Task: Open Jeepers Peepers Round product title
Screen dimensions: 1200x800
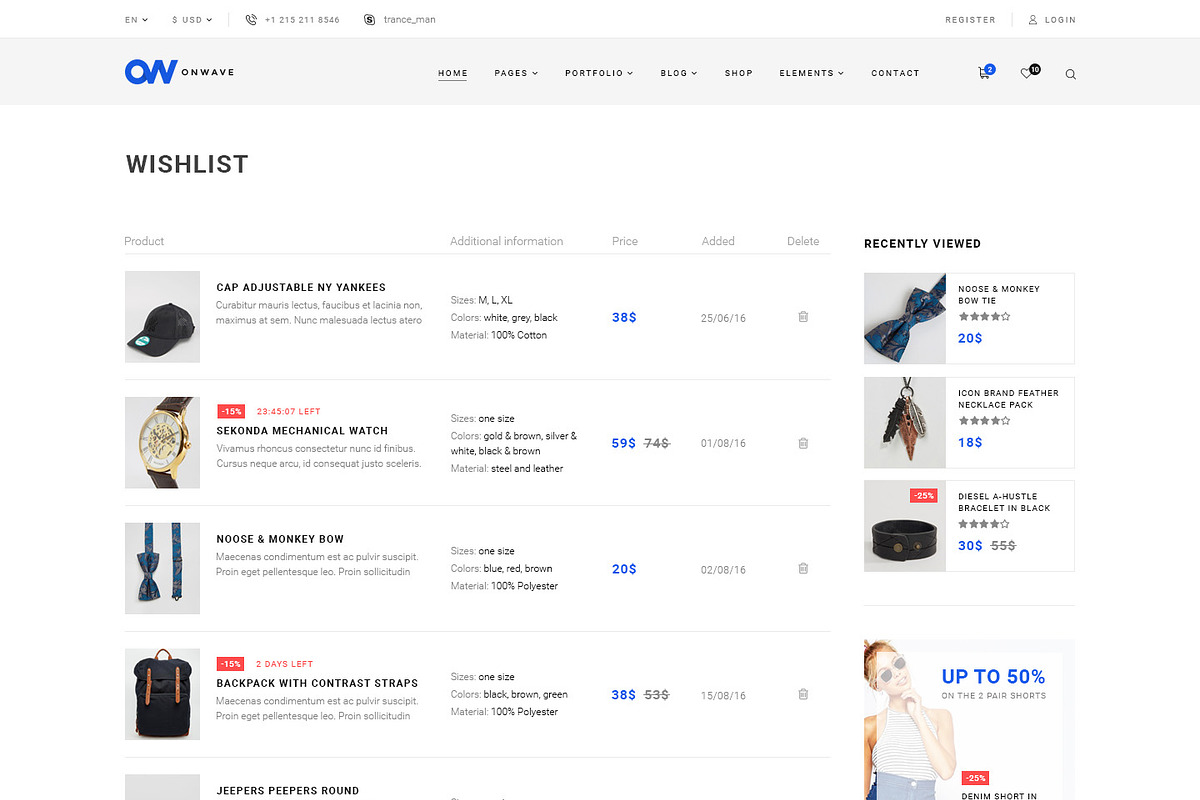Action: [288, 791]
